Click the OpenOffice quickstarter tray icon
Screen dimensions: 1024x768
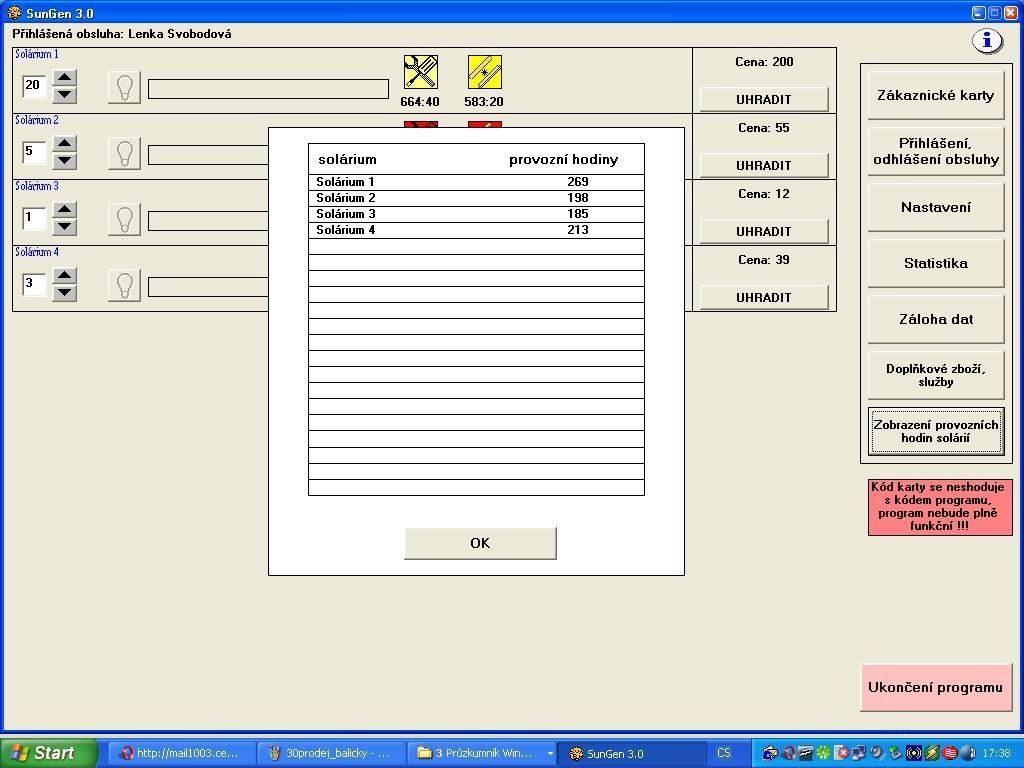806,753
